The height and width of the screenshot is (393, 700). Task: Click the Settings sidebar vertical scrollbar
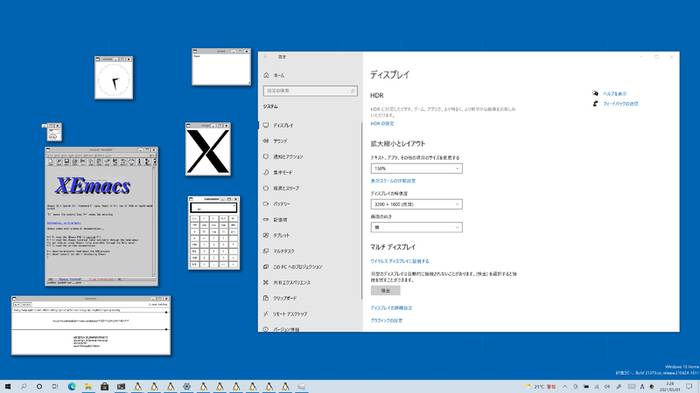click(x=361, y=210)
